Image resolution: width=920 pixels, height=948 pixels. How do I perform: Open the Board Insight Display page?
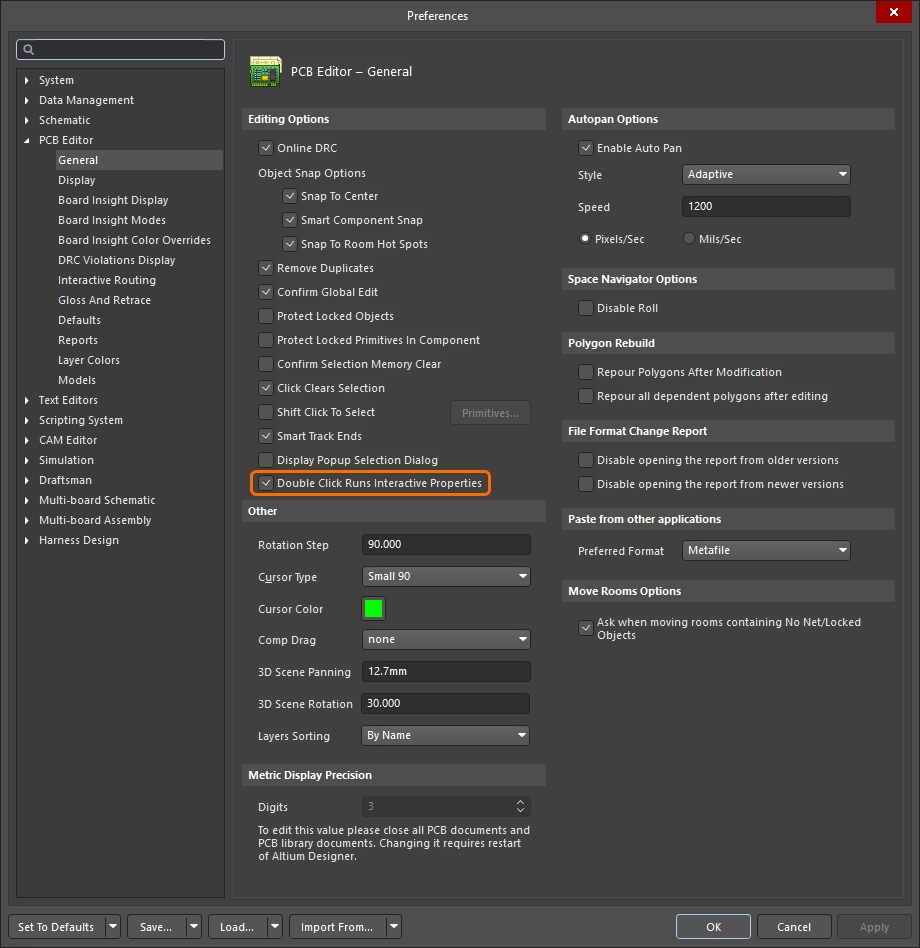pyautogui.click(x=113, y=200)
